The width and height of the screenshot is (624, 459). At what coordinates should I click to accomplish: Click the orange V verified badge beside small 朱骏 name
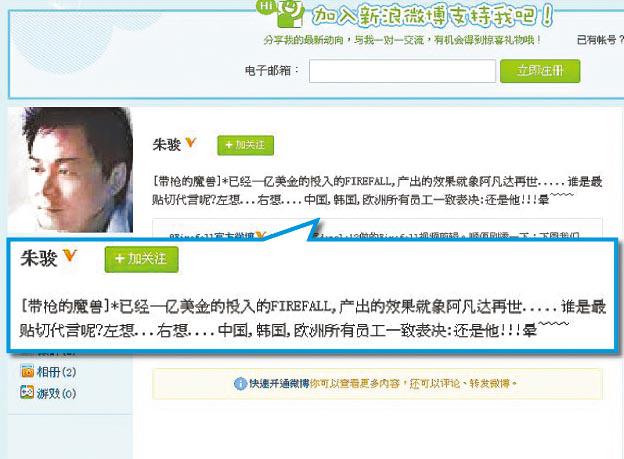pos(191,142)
